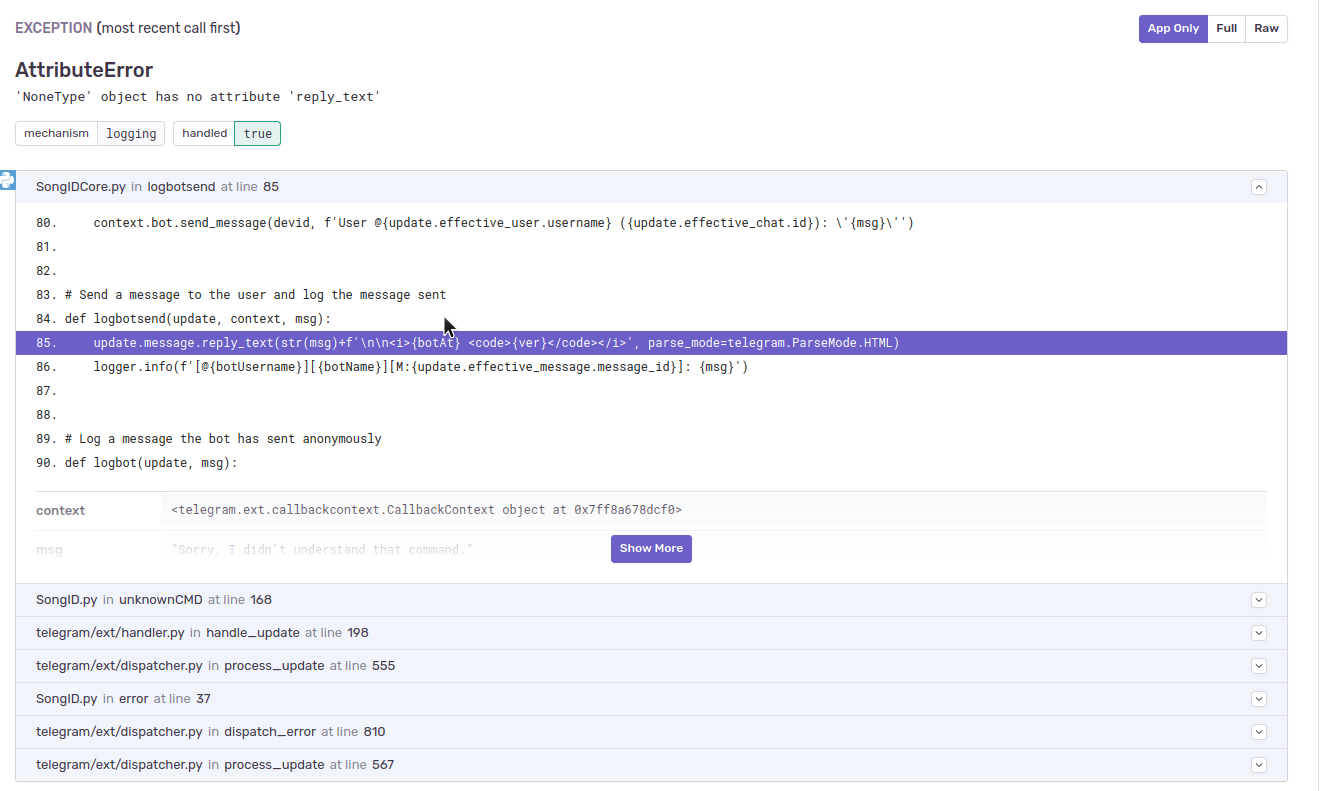Click the true tag value

click(x=258, y=134)
